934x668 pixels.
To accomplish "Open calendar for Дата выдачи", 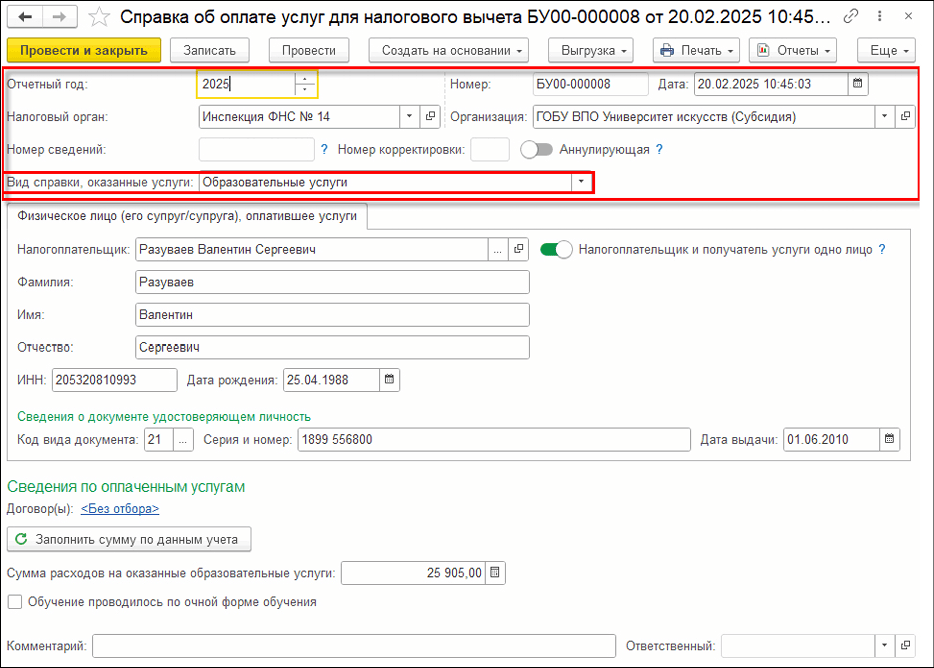I will [889, 440].
